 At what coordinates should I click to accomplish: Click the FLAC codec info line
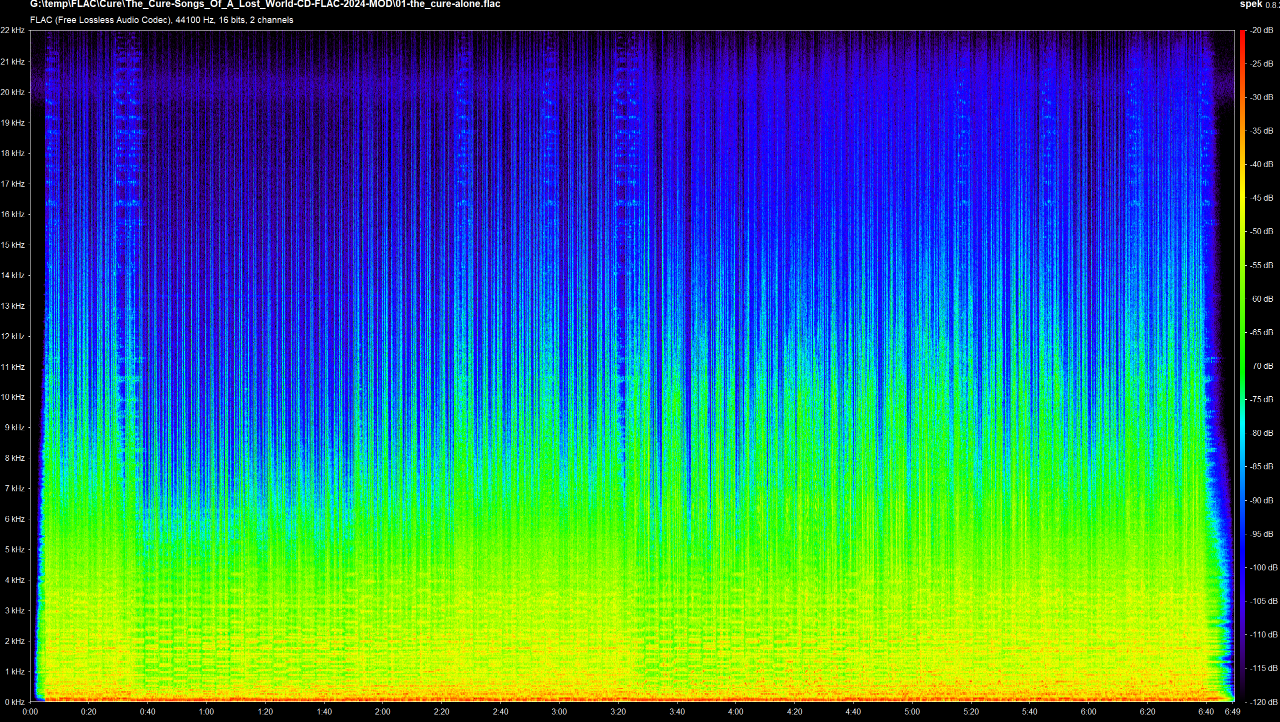point(162,19)
